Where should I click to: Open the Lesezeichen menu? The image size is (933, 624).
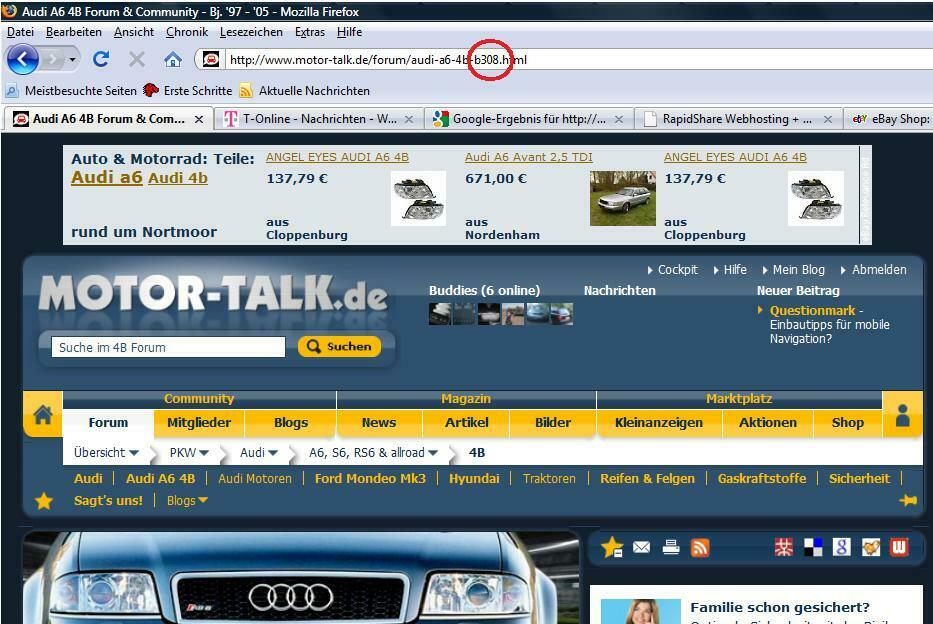point(251,32)
